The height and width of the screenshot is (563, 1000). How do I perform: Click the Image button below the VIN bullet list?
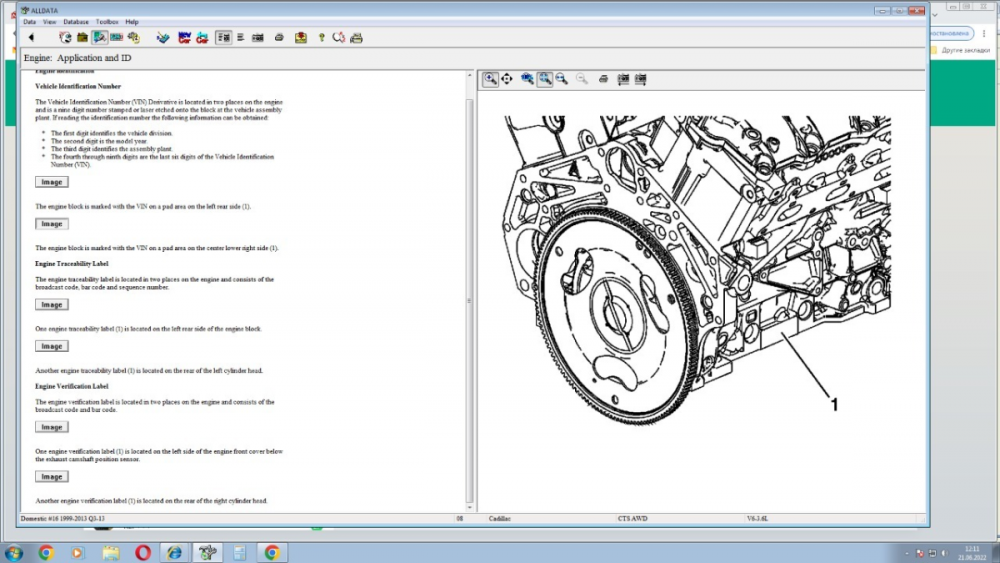[x=52, y=182]
